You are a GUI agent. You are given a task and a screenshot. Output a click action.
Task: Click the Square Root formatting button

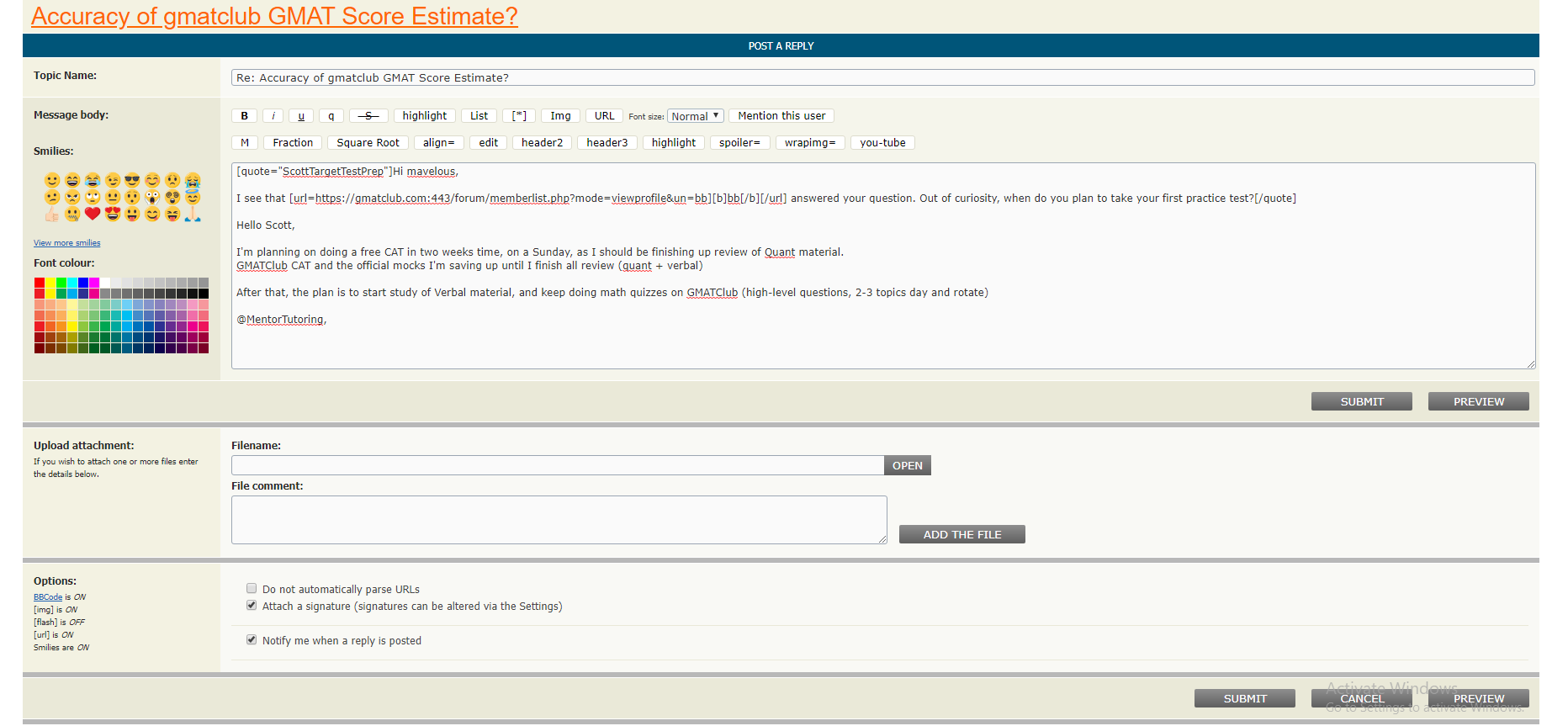pyautogui.click(x=368, y=143)
